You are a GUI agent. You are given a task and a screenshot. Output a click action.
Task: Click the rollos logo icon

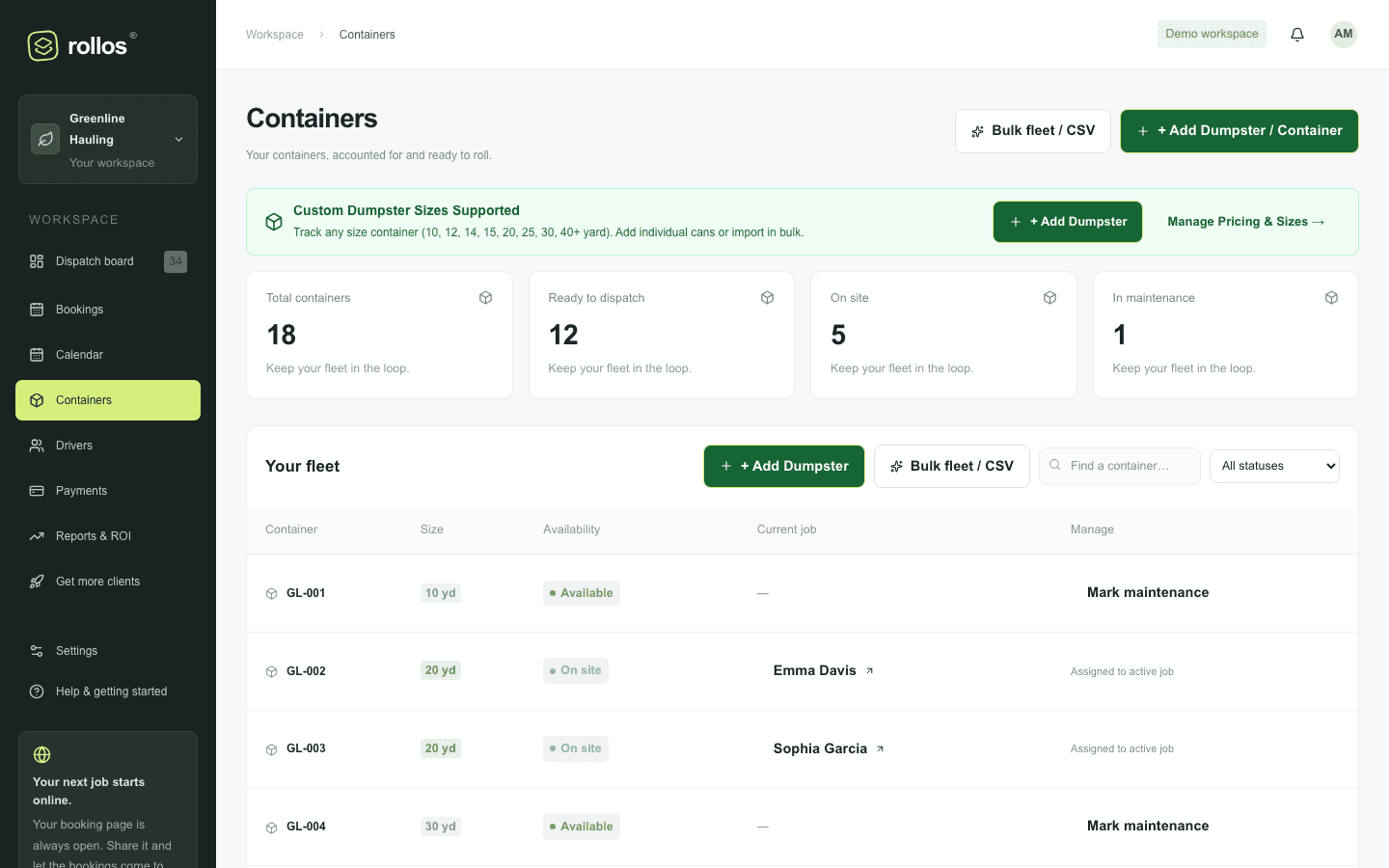[x=42, y=45]
